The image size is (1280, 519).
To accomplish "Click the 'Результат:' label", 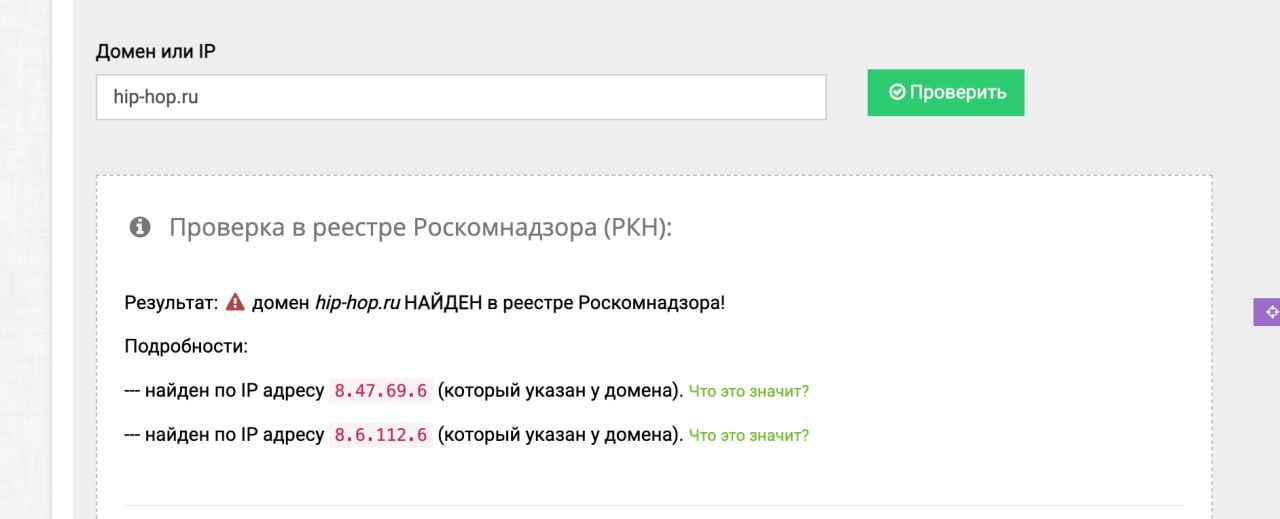I will pos(171,302).
